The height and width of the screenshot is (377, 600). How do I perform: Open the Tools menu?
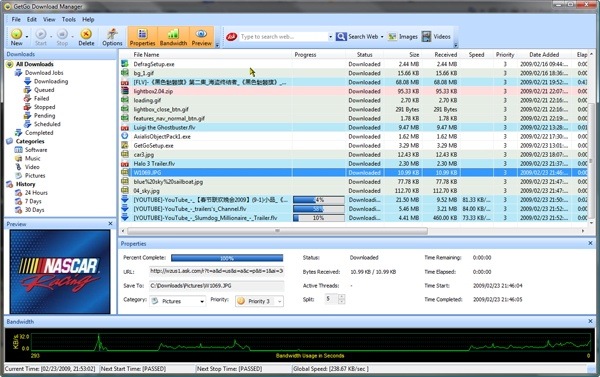tap(68, 19)
